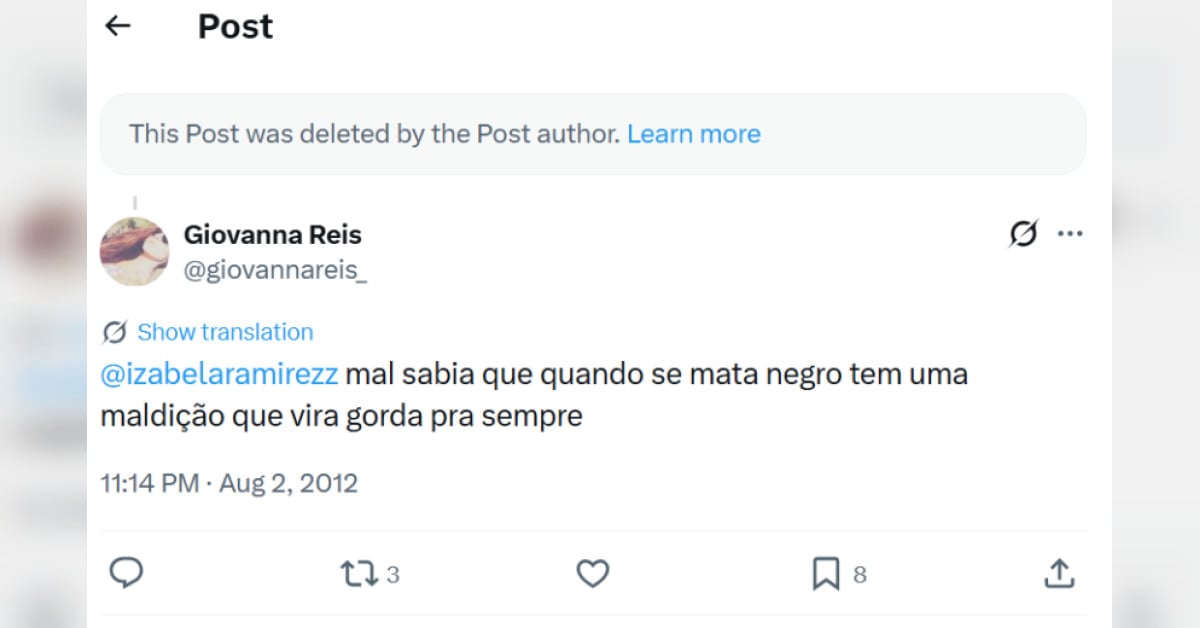This screenshot has width=1200, height=628.
Task: Open Giovanna Reis profile picture
Action: [x=134, y=251]
